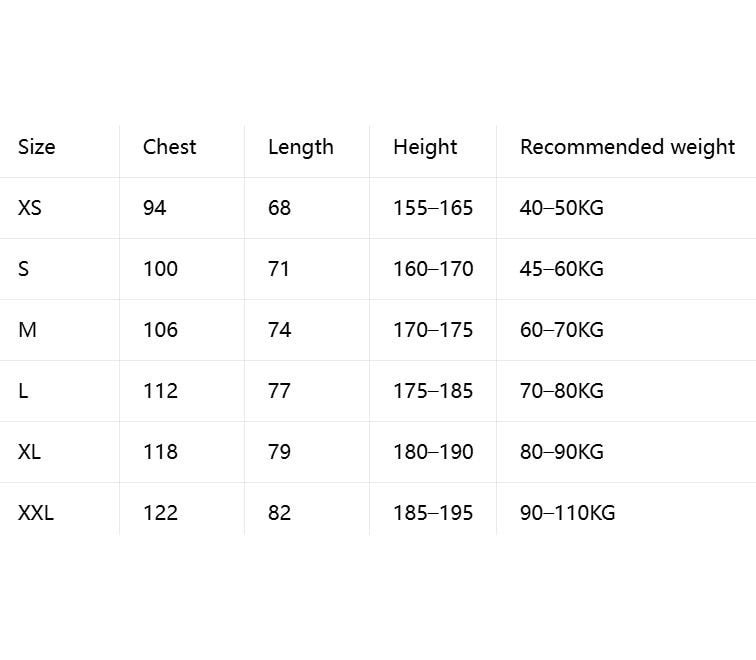Select chest value 118 cell
Image resolution: width=756 pixels, height=660 pixels.
pyautogui.click(x=161, y=452)
